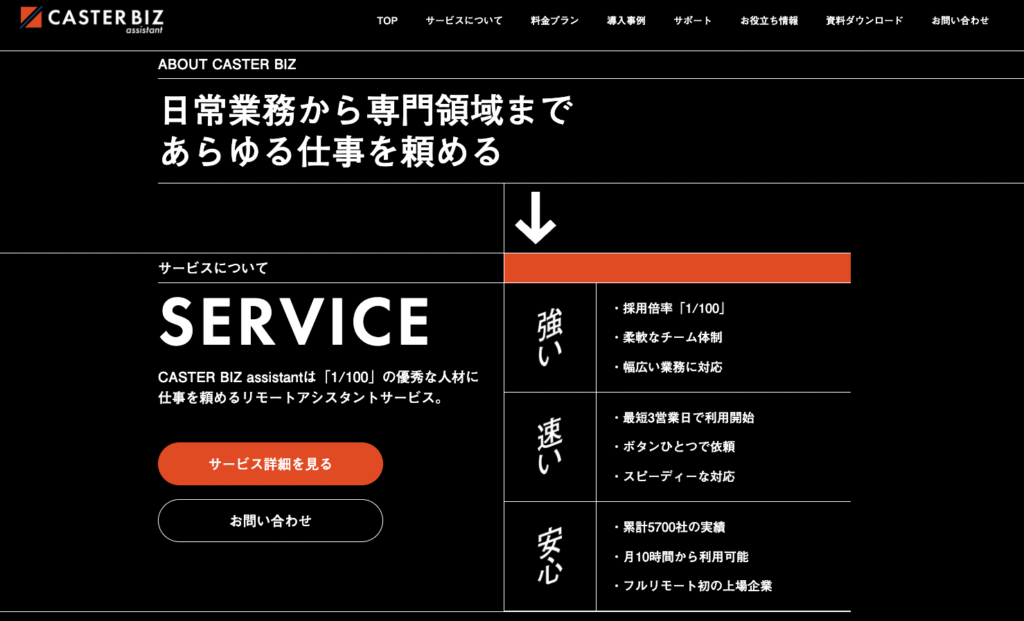Click the CASTER BIZ assistant logo
This screenshot has height=621, width=1024.
pos(92,20)
